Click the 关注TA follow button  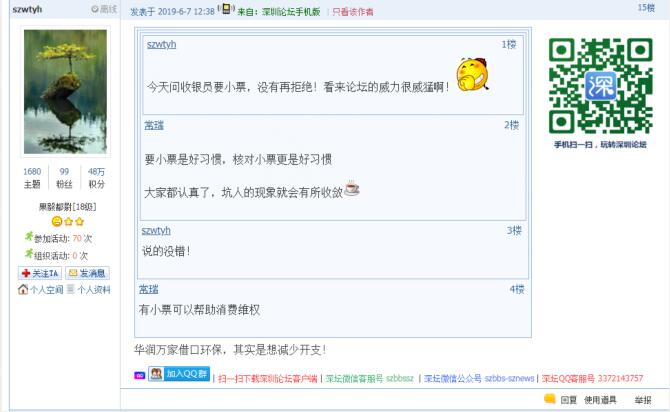coord(40,273)
